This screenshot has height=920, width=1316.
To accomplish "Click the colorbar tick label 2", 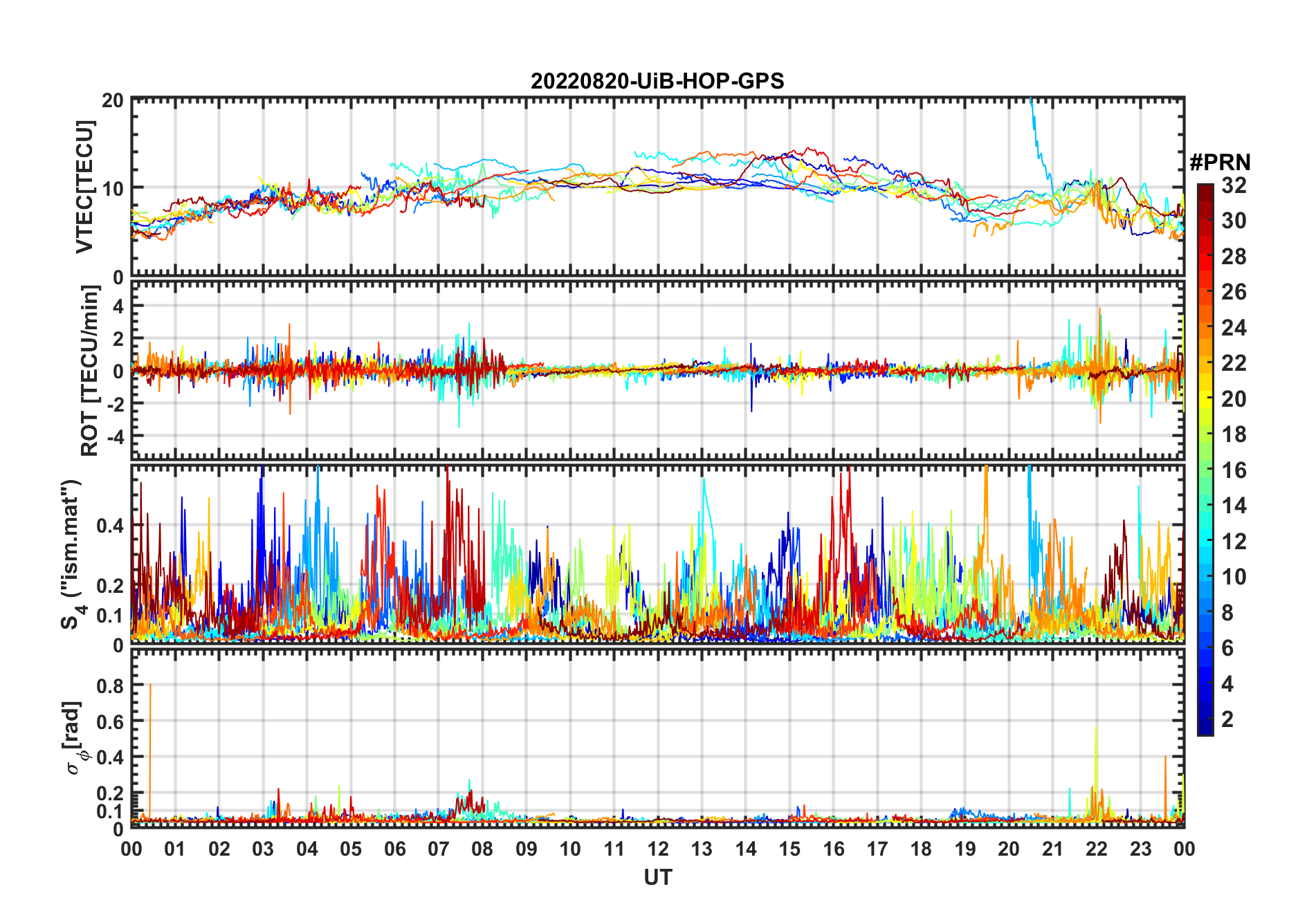I will point(1227,719).
